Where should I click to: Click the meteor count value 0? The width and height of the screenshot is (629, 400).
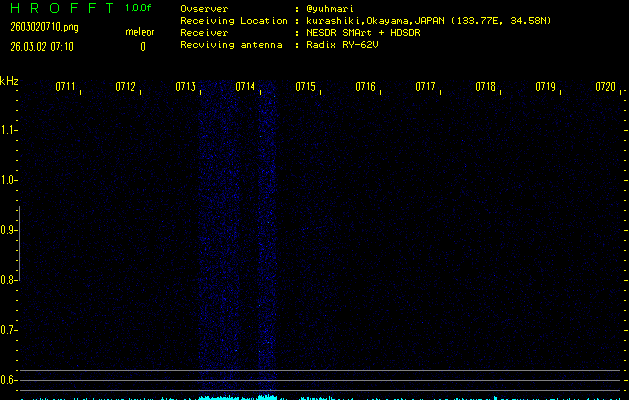(x=143, y=47)
